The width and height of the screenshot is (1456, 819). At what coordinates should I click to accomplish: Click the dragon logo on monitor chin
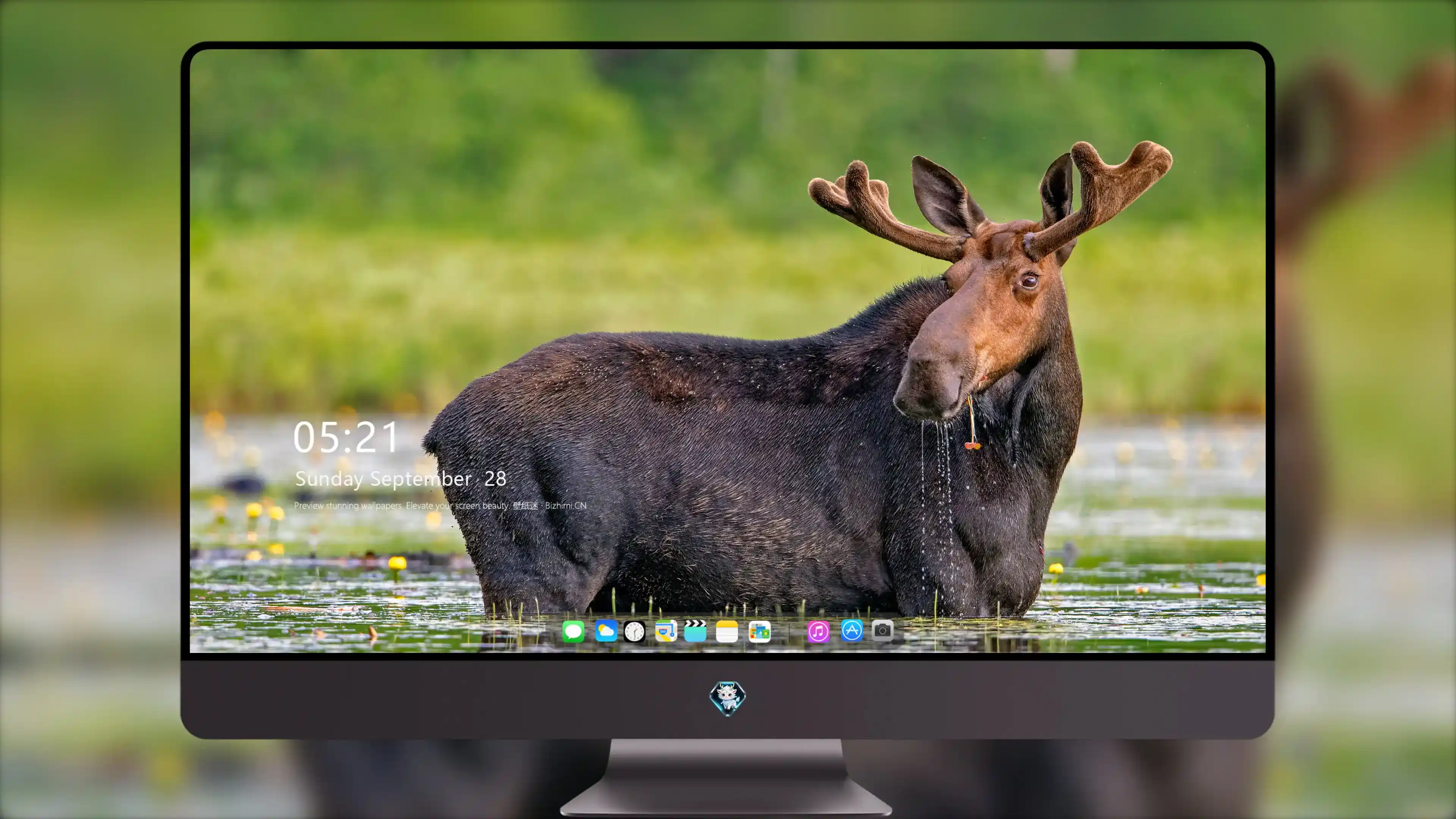(x=728, y=698)
